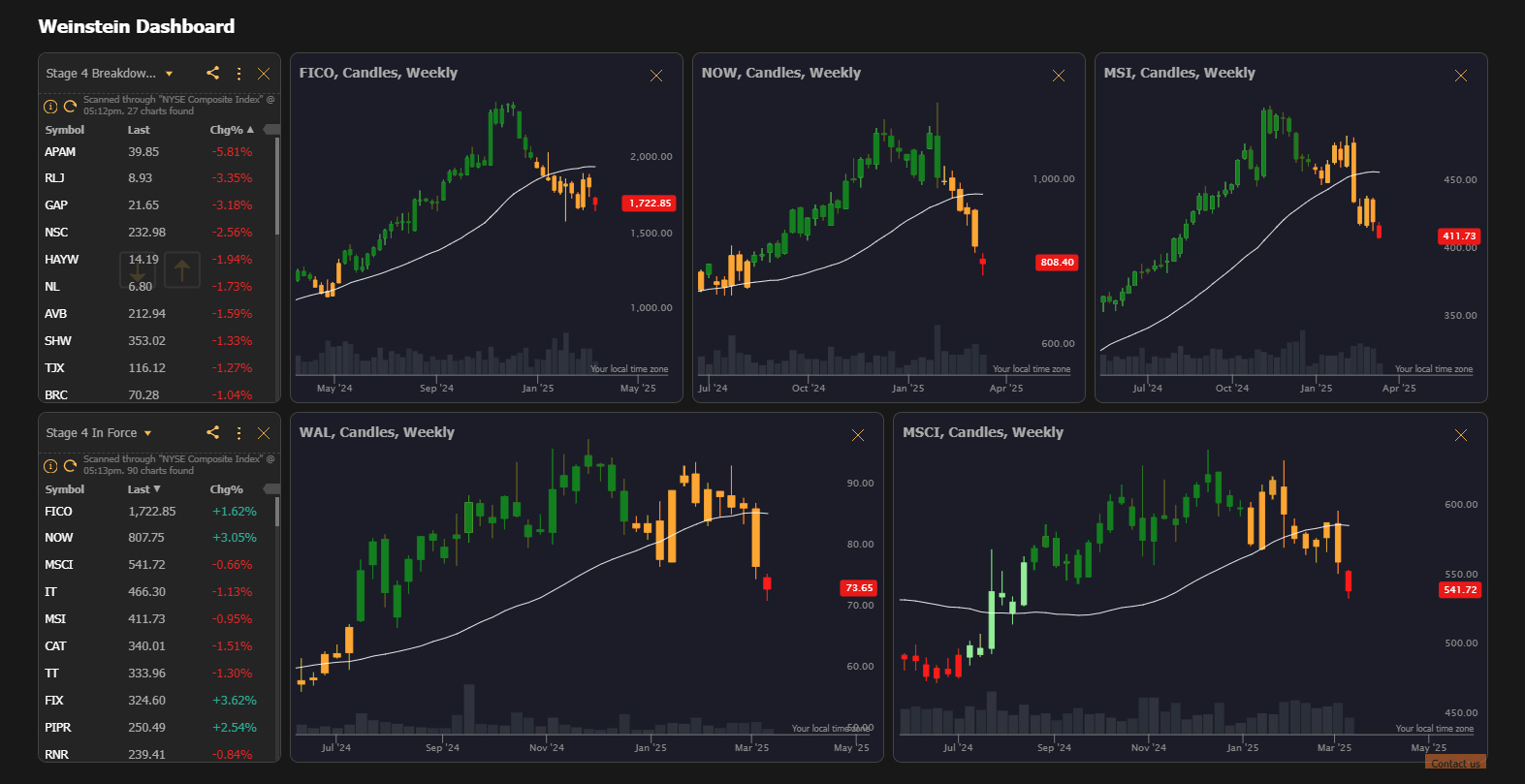Click the MSCI, Candles, Weekly chart title
The image size is (1525, 784).
[x=983, y=432]
